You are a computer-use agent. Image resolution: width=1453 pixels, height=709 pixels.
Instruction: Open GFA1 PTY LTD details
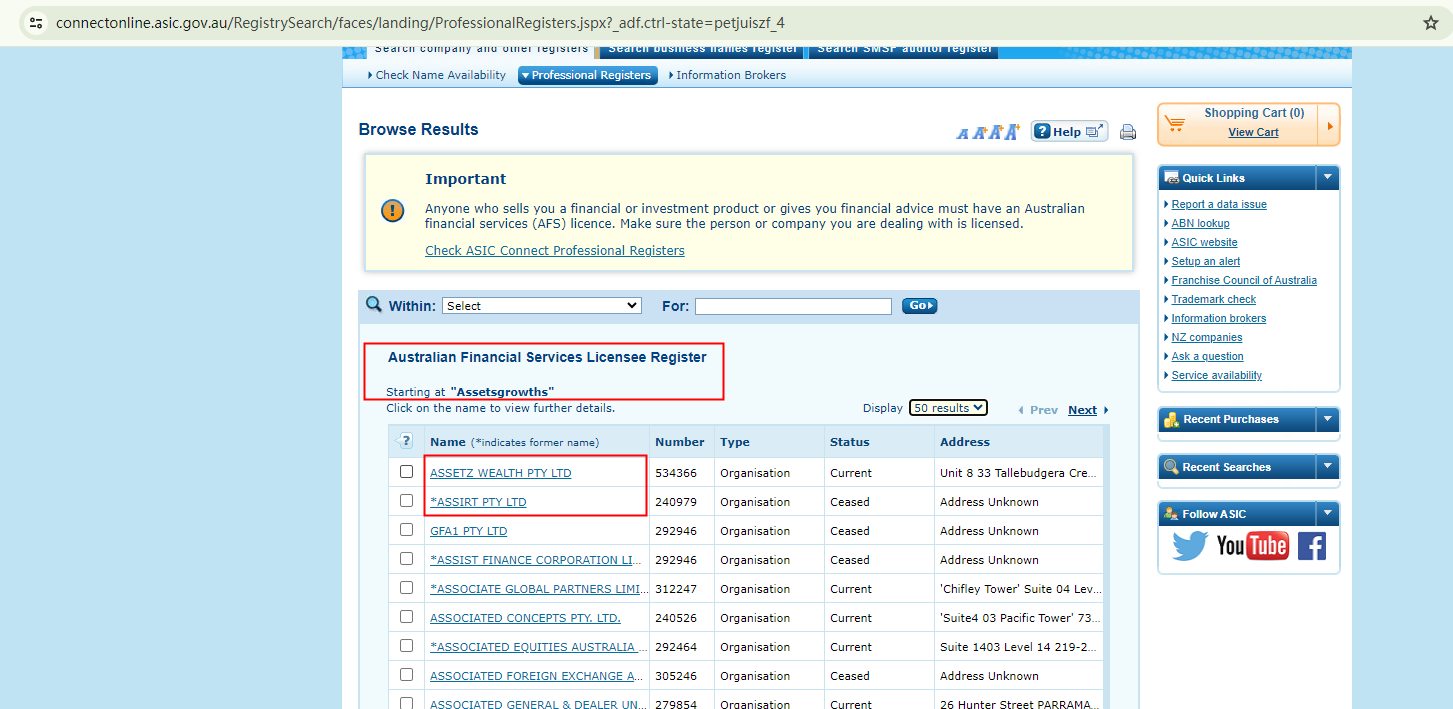click(469, 531)
